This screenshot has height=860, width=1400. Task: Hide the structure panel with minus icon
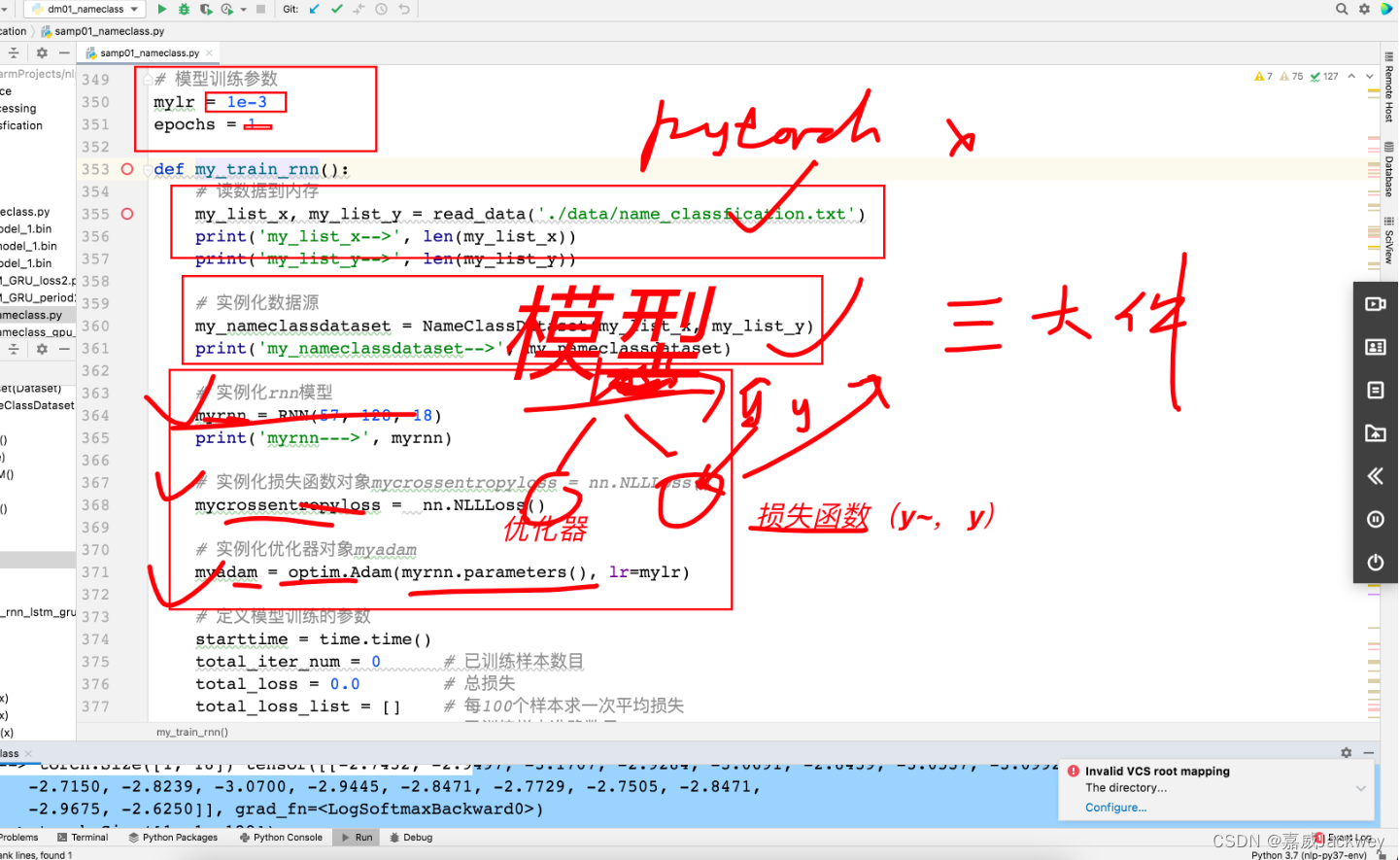(x=64, y=349)
